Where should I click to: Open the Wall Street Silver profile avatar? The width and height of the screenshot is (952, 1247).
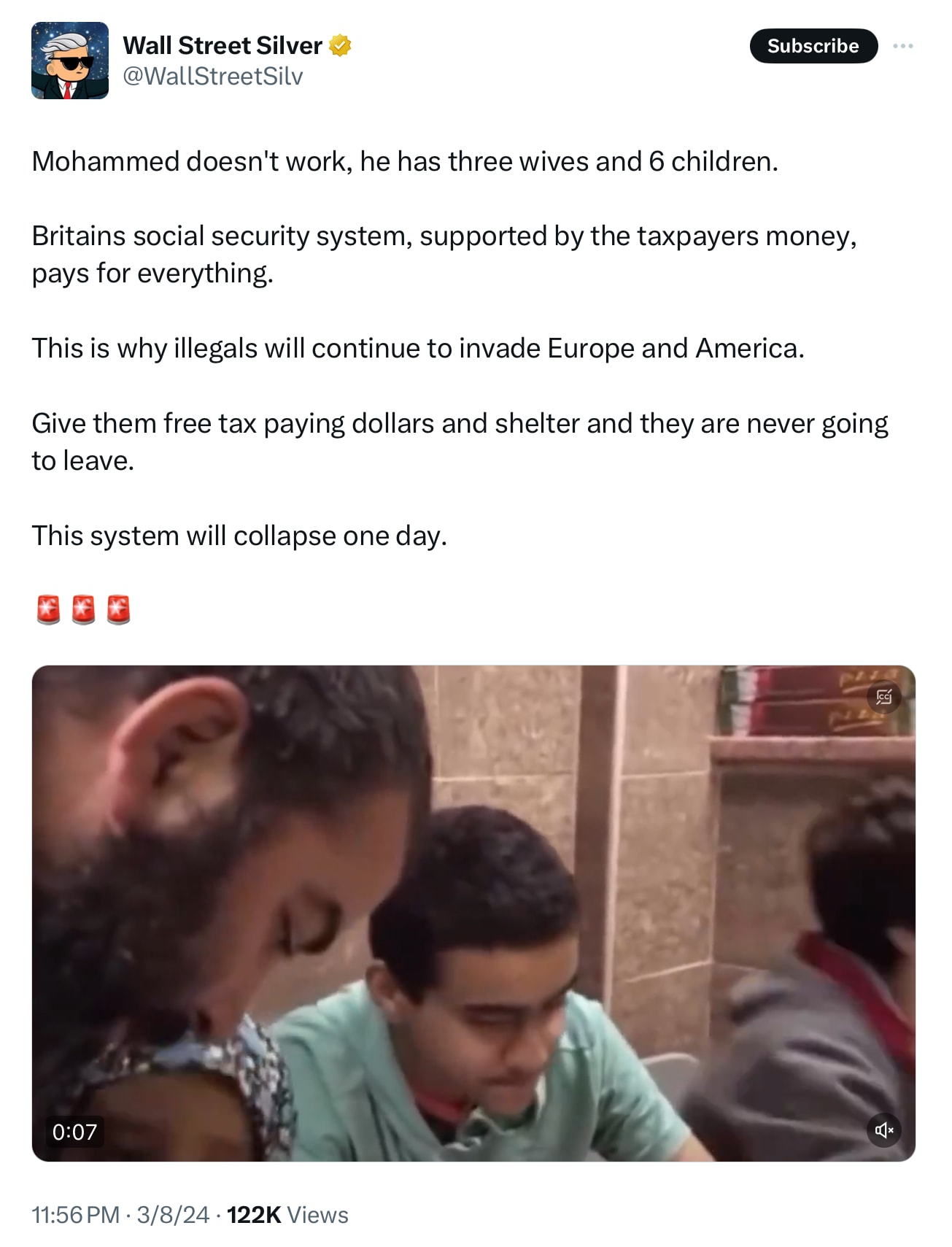pyautogui.click(x=70, y=61)
